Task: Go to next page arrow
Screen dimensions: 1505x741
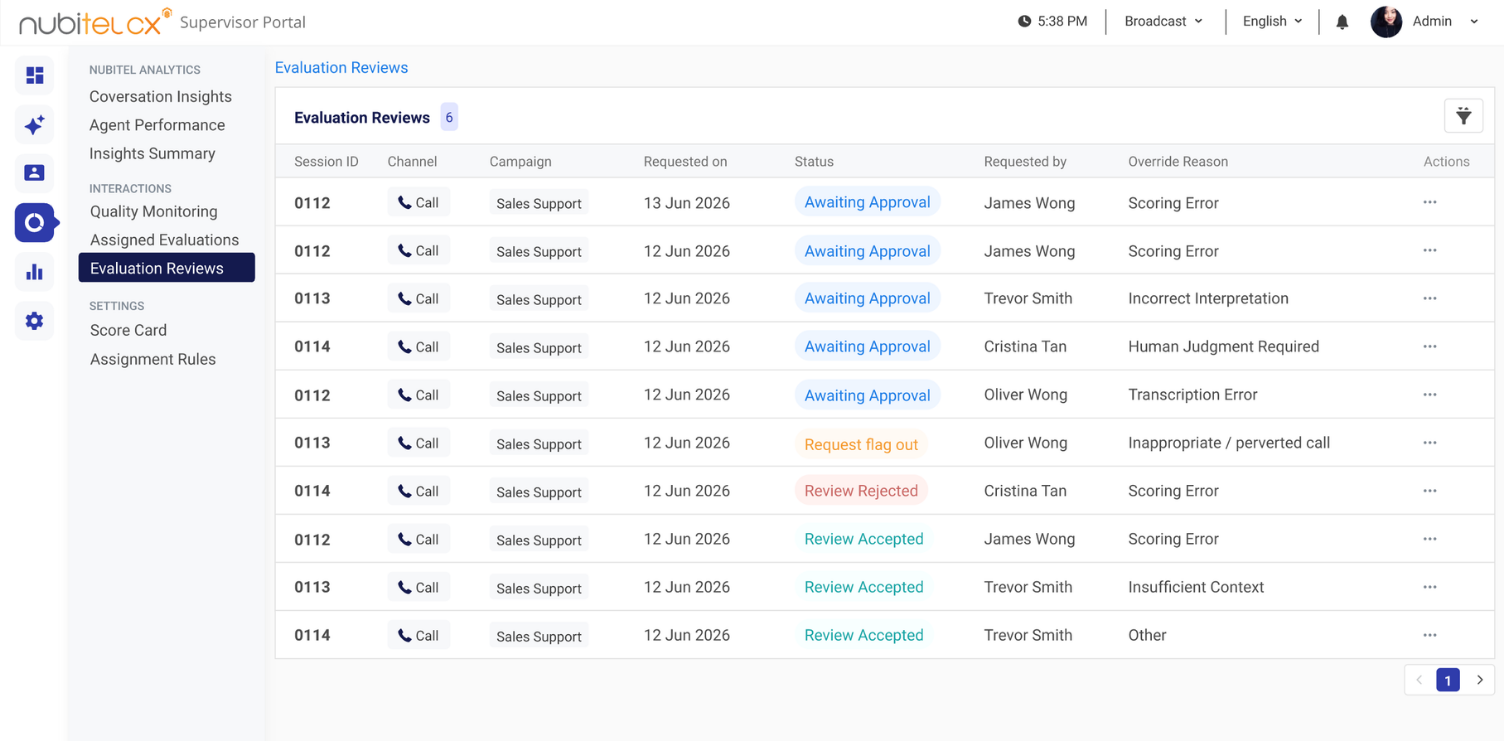Action: 1480,680
